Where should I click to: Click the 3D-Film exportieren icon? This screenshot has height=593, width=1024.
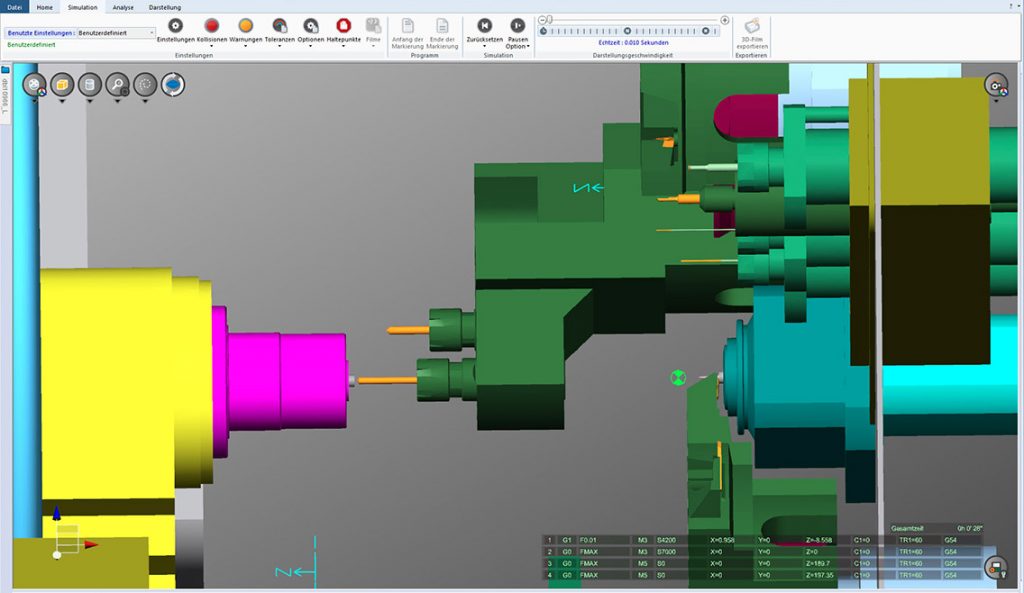752,27
